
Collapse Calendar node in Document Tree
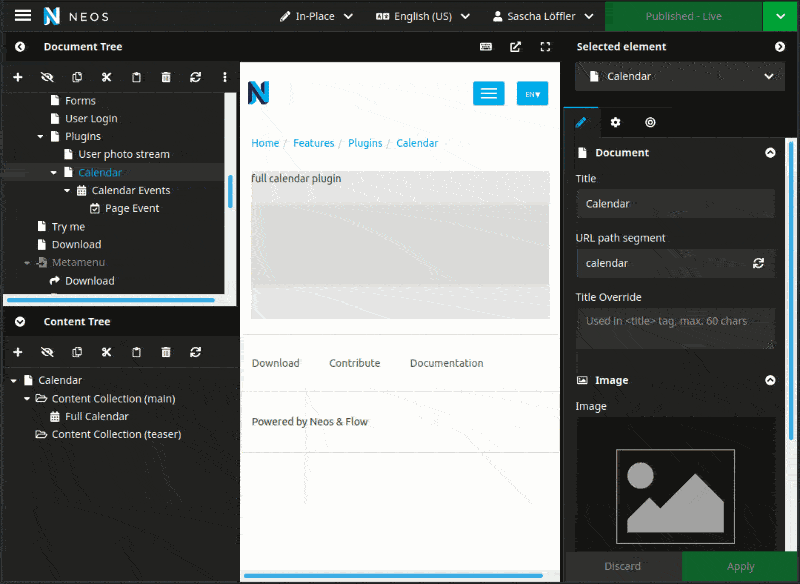tap(54, 172)
